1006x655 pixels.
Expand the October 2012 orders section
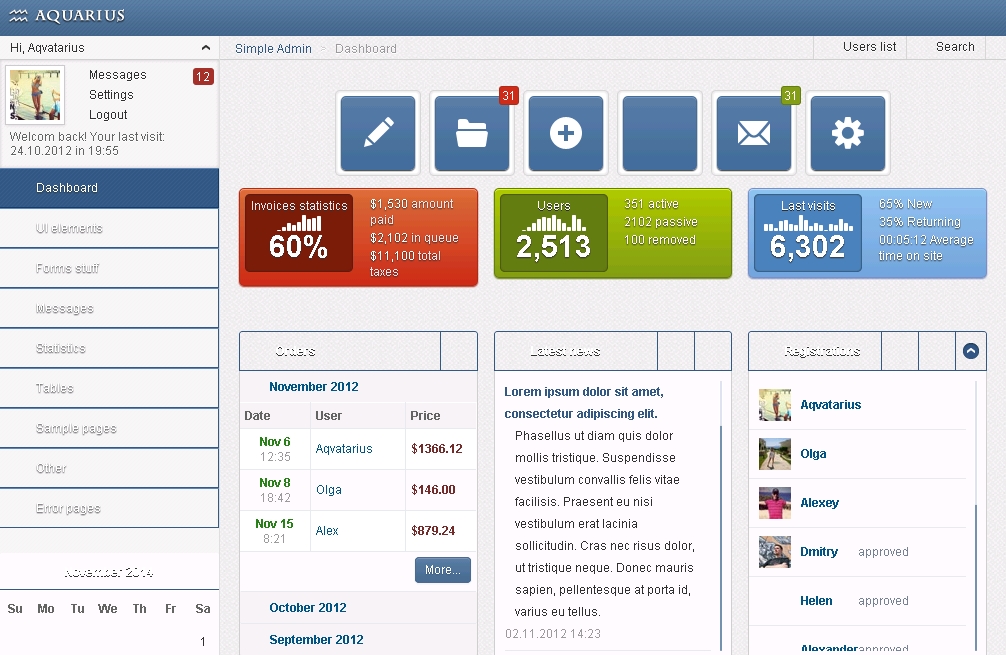pos(308,608)
